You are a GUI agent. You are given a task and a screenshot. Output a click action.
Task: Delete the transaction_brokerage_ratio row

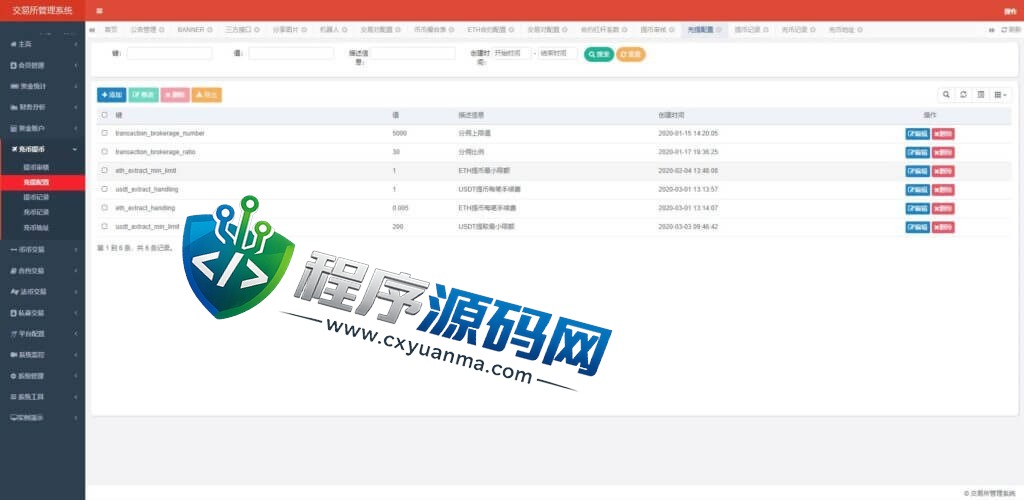[x=942, y=153]
